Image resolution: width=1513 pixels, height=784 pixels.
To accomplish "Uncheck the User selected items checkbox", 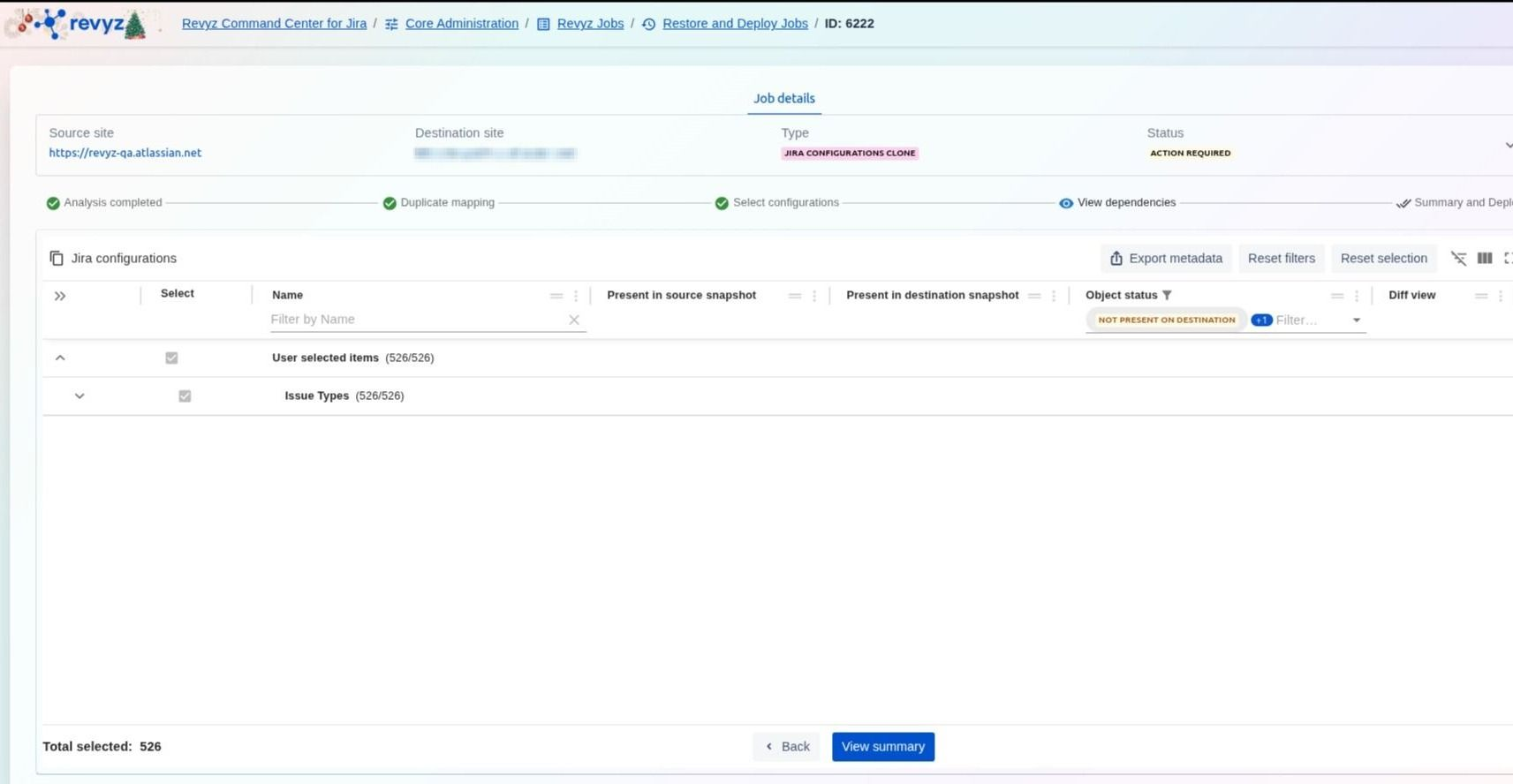I will [171, 358].
